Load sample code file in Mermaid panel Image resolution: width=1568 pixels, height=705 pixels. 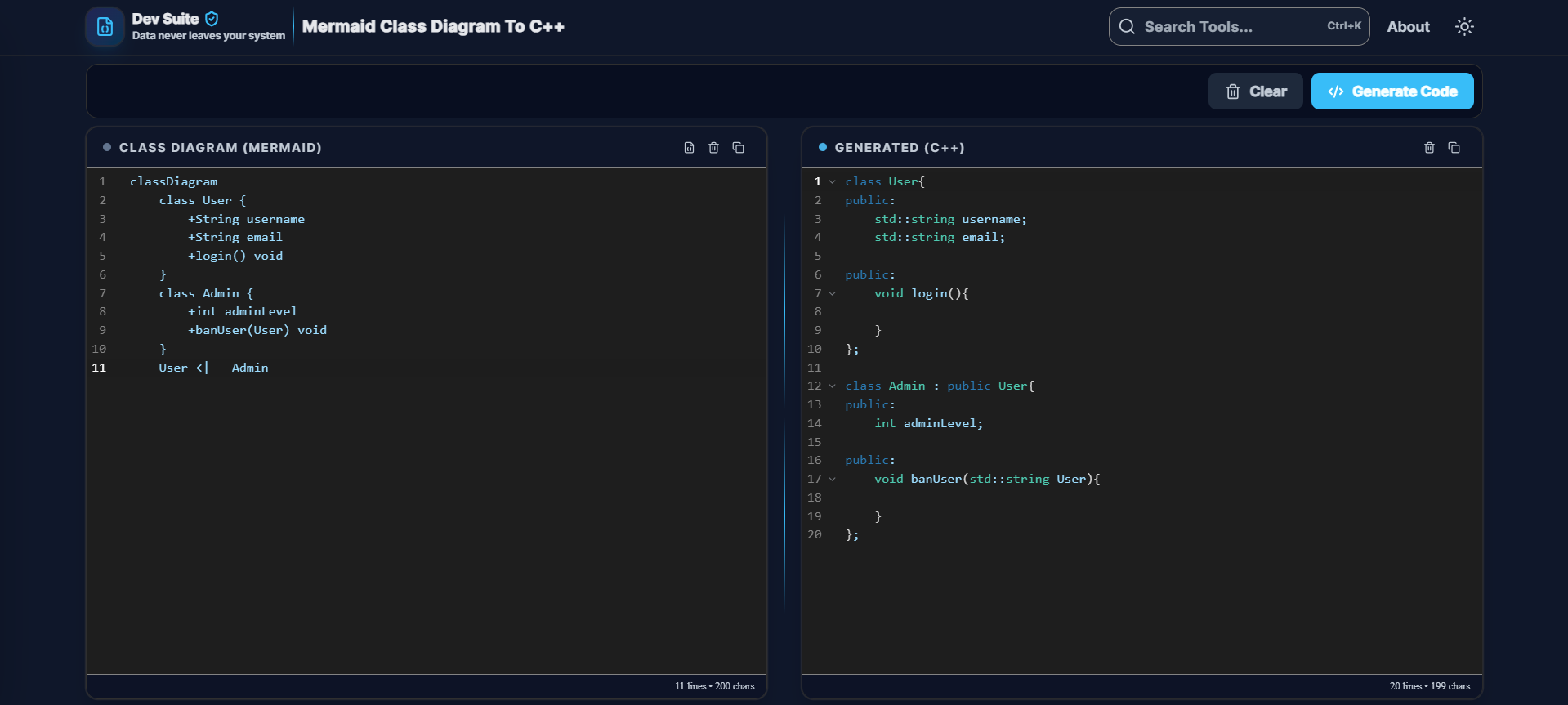point(689,148)
